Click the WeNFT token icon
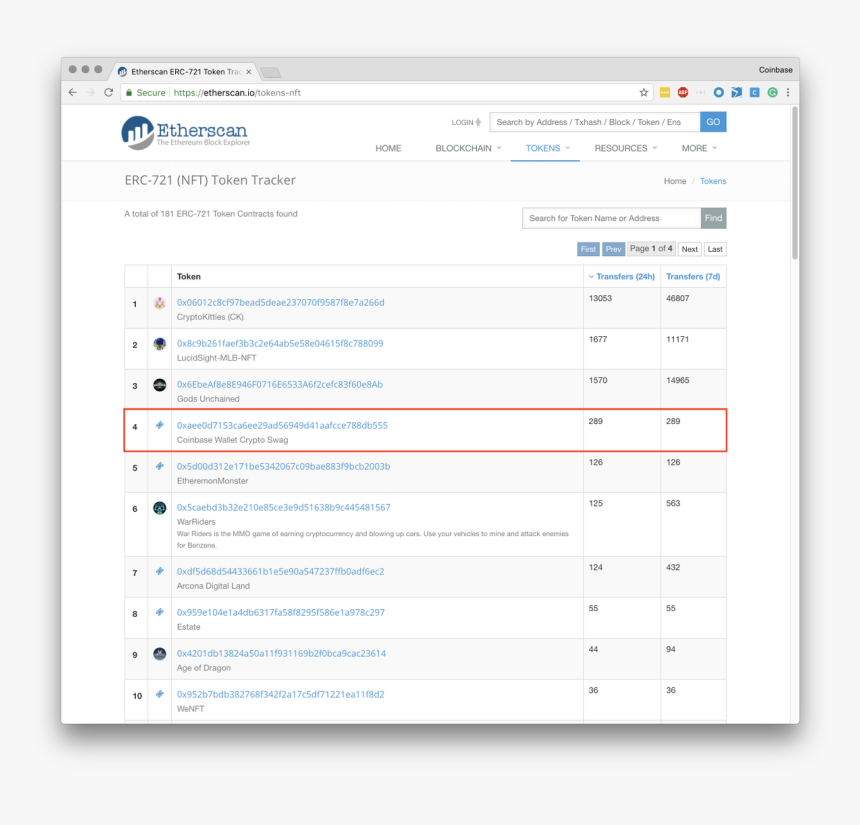Image resolution: width=860 pixels, height=825 pixels. (160, 694)
